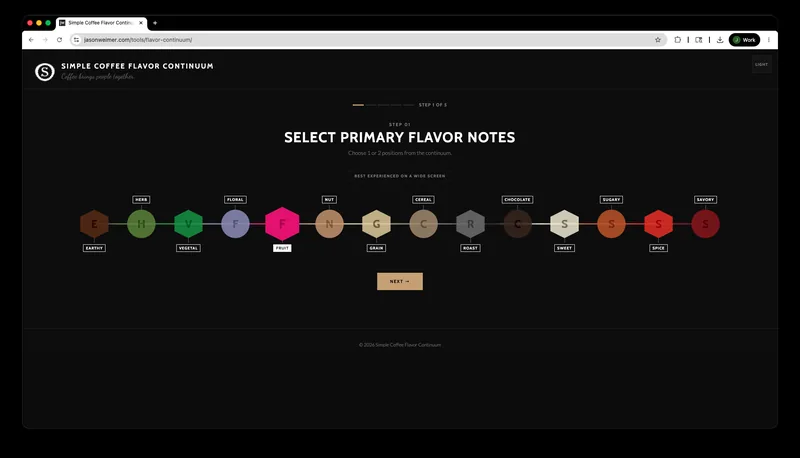Go back in browser history

(x=31, y=40)
